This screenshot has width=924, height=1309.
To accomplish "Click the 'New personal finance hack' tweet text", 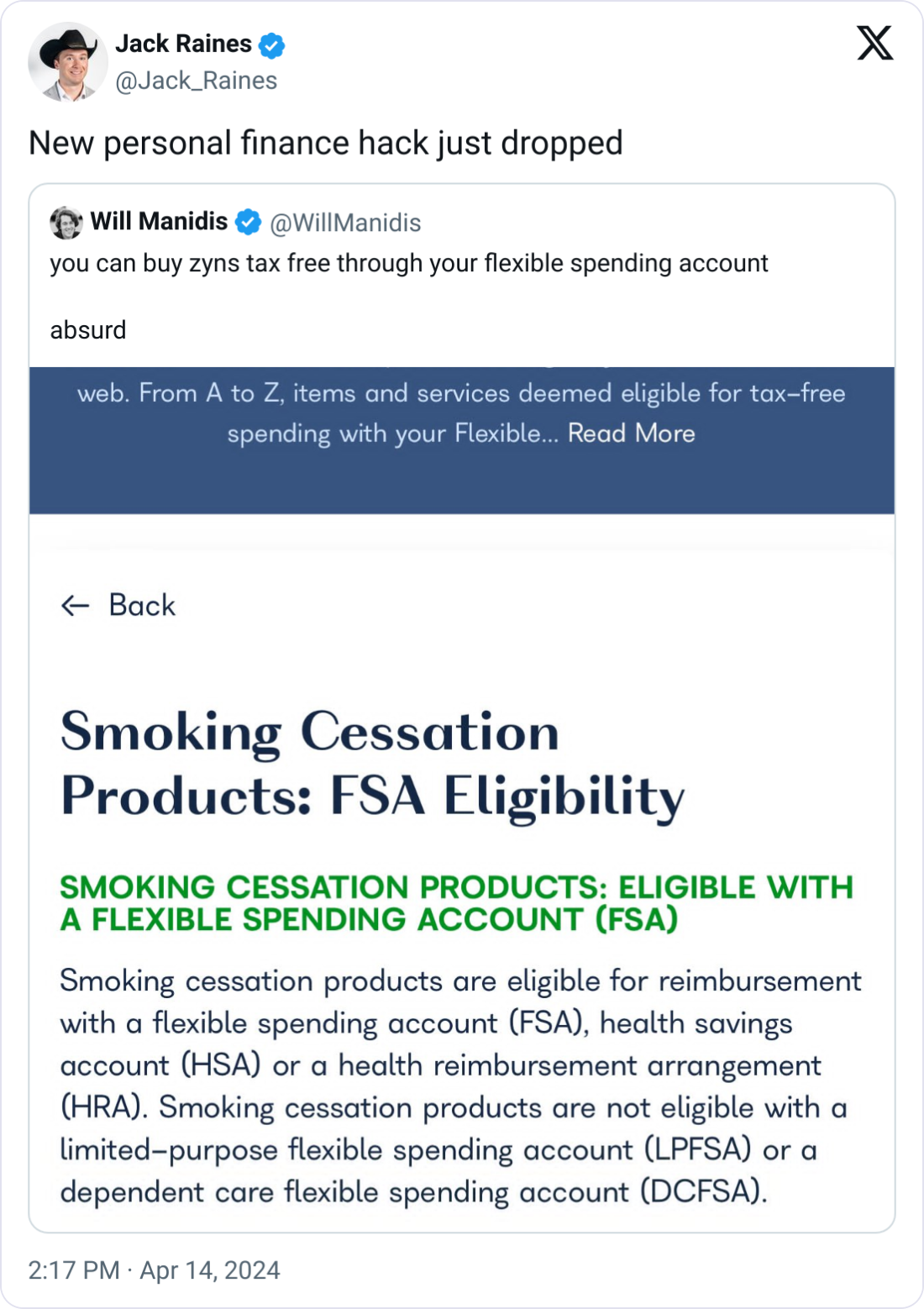I will click(x=326, y=143).
